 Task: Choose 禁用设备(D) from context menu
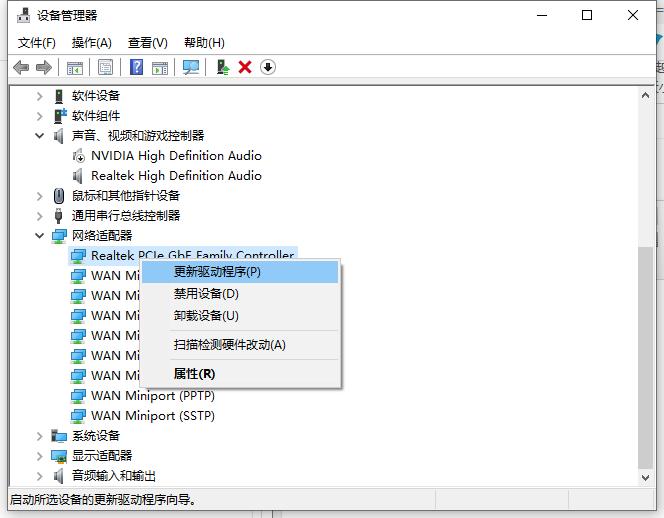240,294
